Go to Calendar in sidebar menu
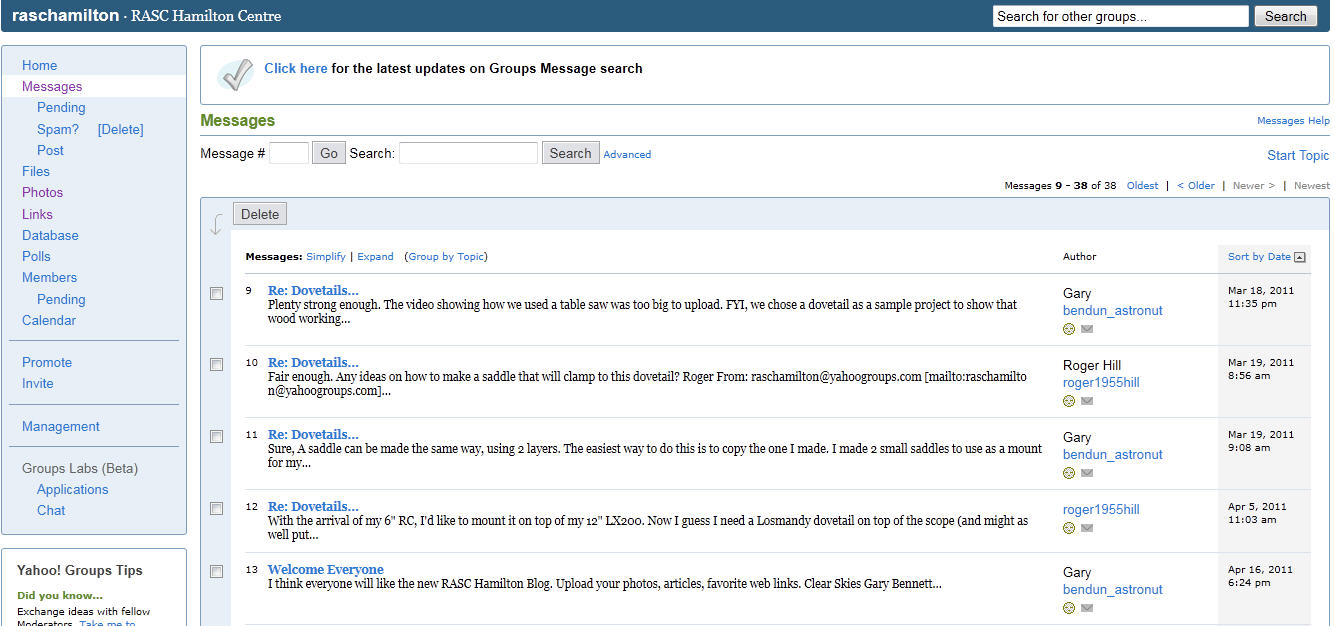Screen dimensions: 1335x626 49,320
